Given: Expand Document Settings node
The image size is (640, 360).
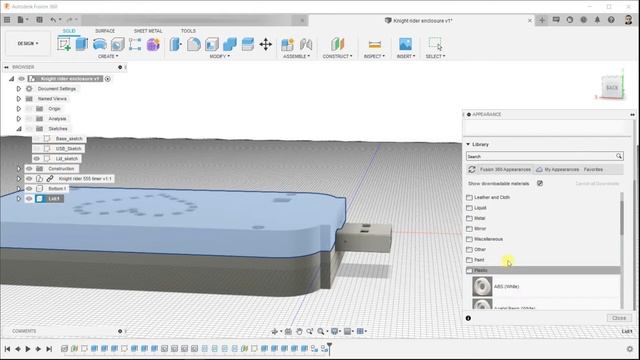Looking at the screenshot, I should 18,89.
